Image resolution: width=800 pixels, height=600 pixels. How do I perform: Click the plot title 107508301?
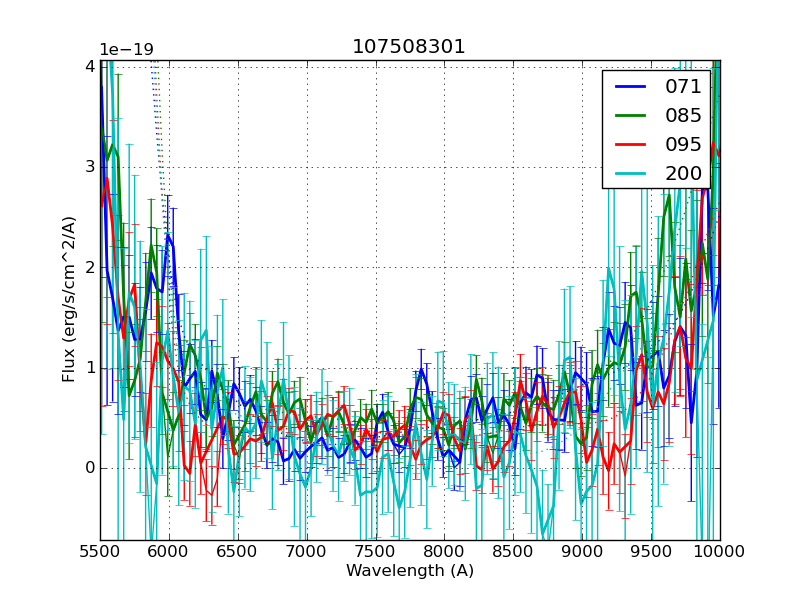click(x=409, y=47)
